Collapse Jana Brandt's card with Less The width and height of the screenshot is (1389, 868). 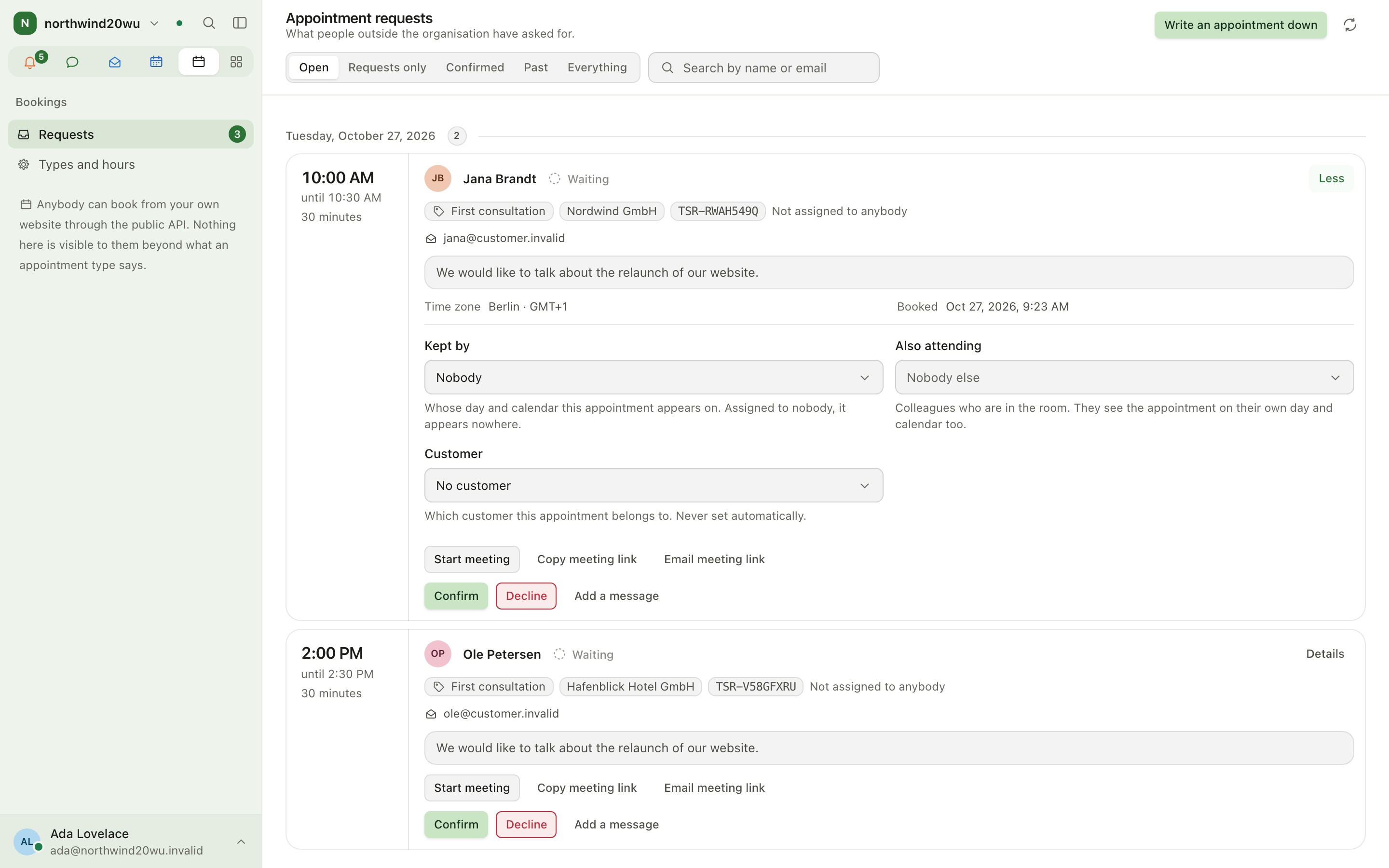(x=1331, y=178)
